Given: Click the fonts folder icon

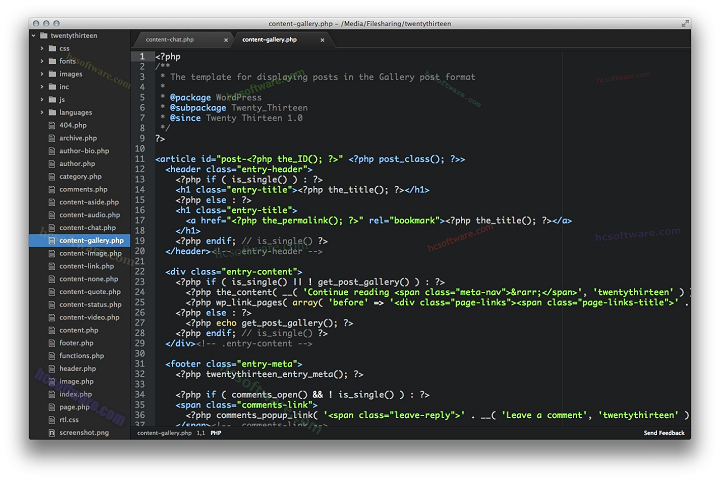Looking at the screenshot, I should point(52,61).
